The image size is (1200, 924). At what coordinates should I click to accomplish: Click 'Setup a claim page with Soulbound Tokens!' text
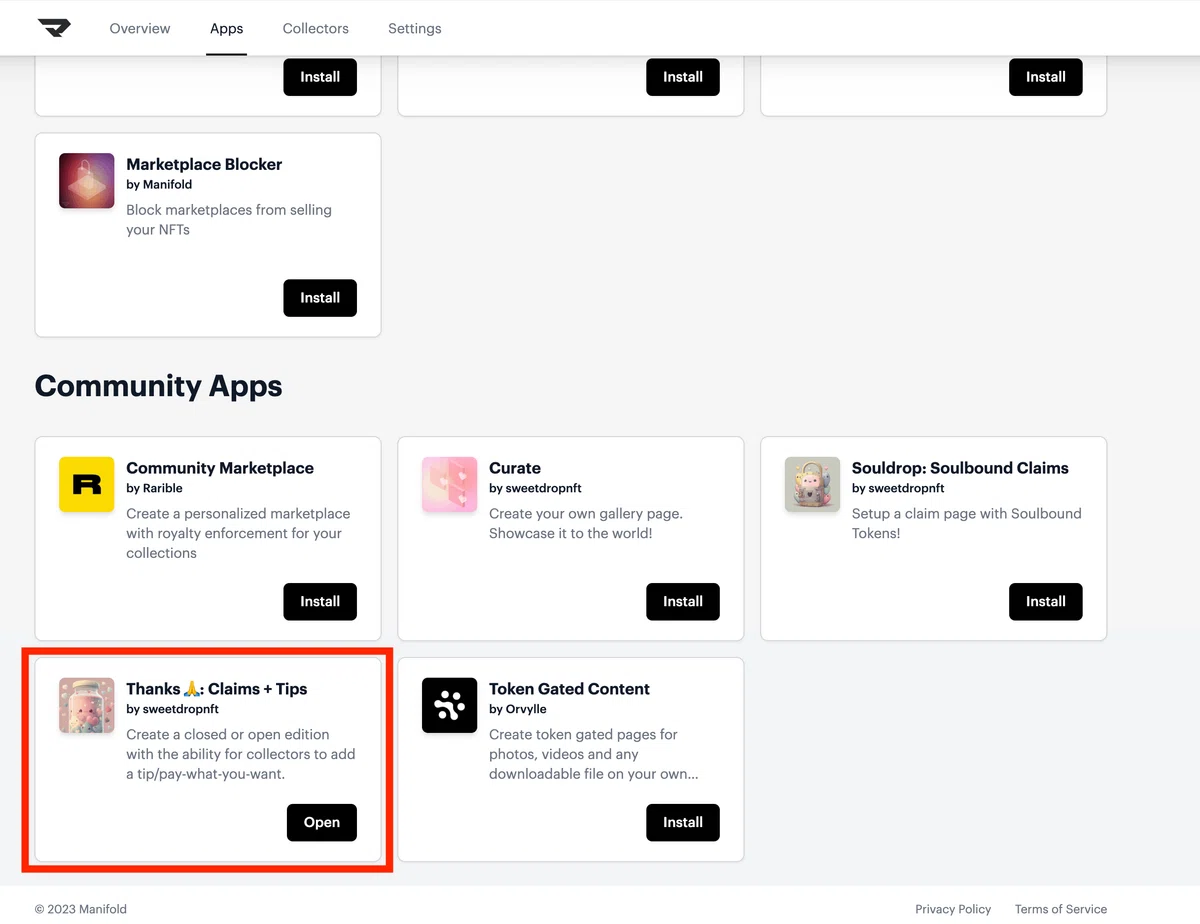[x=967, y=524]
